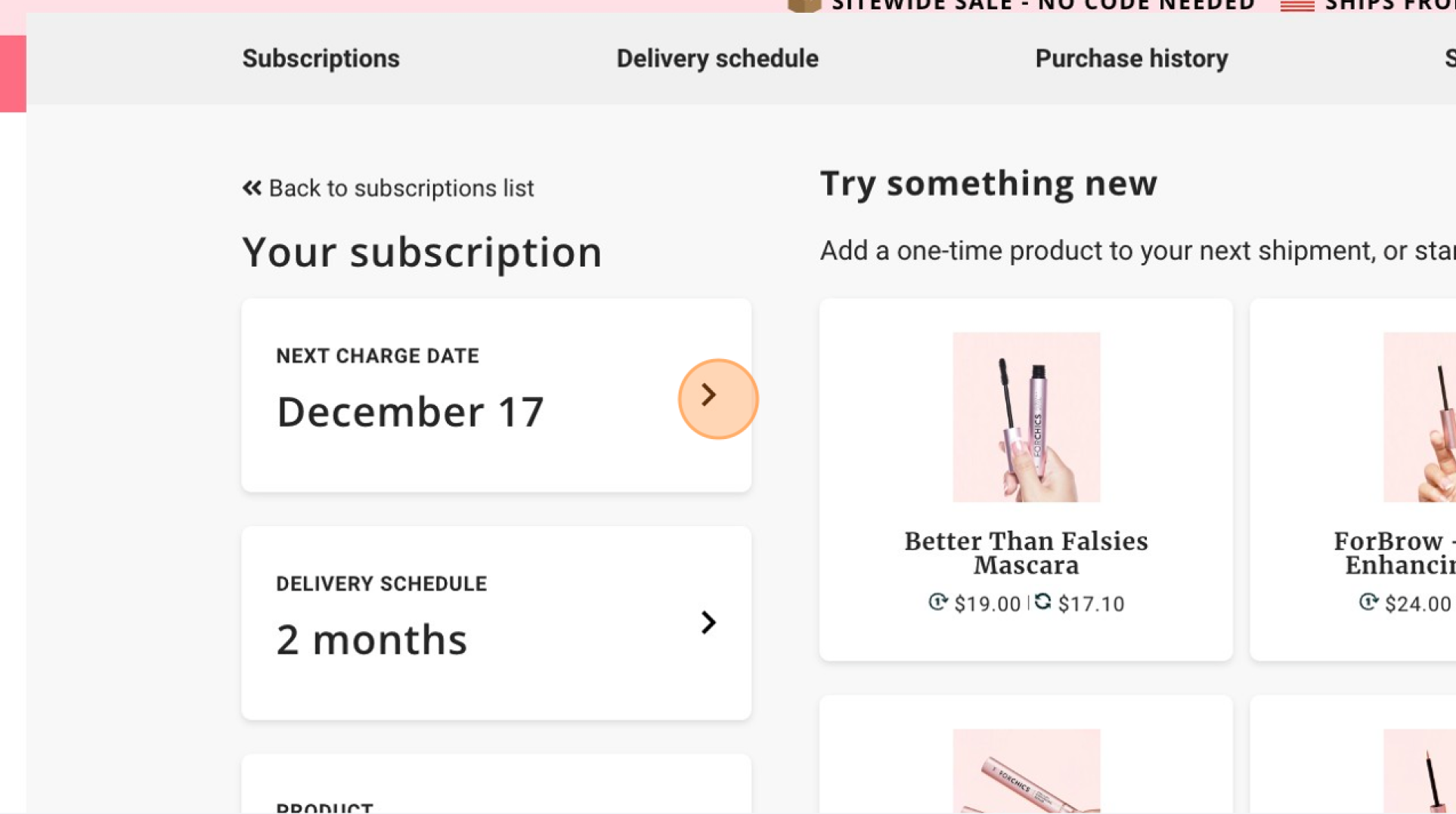Open the December 17 charge date card

tap(497, 395)
